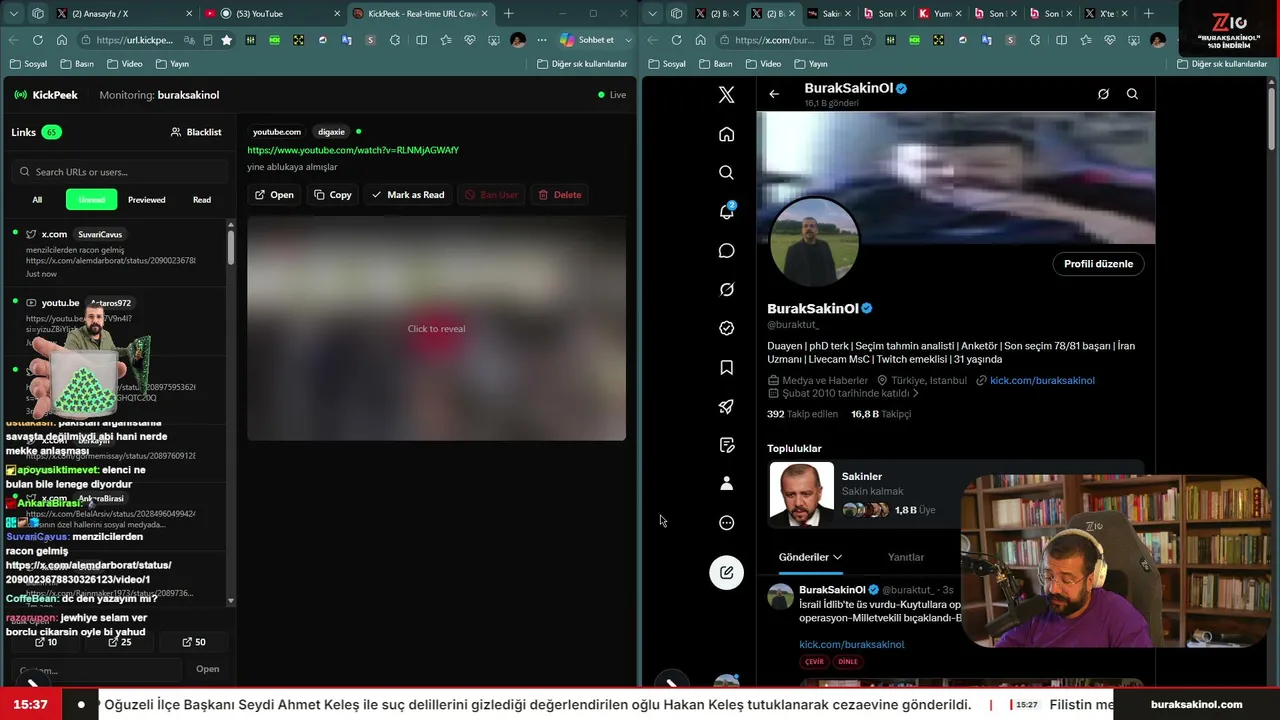Go to home page in KickPeek browser
Screen dimensions: 1280x720
click(x=62, y=40)
